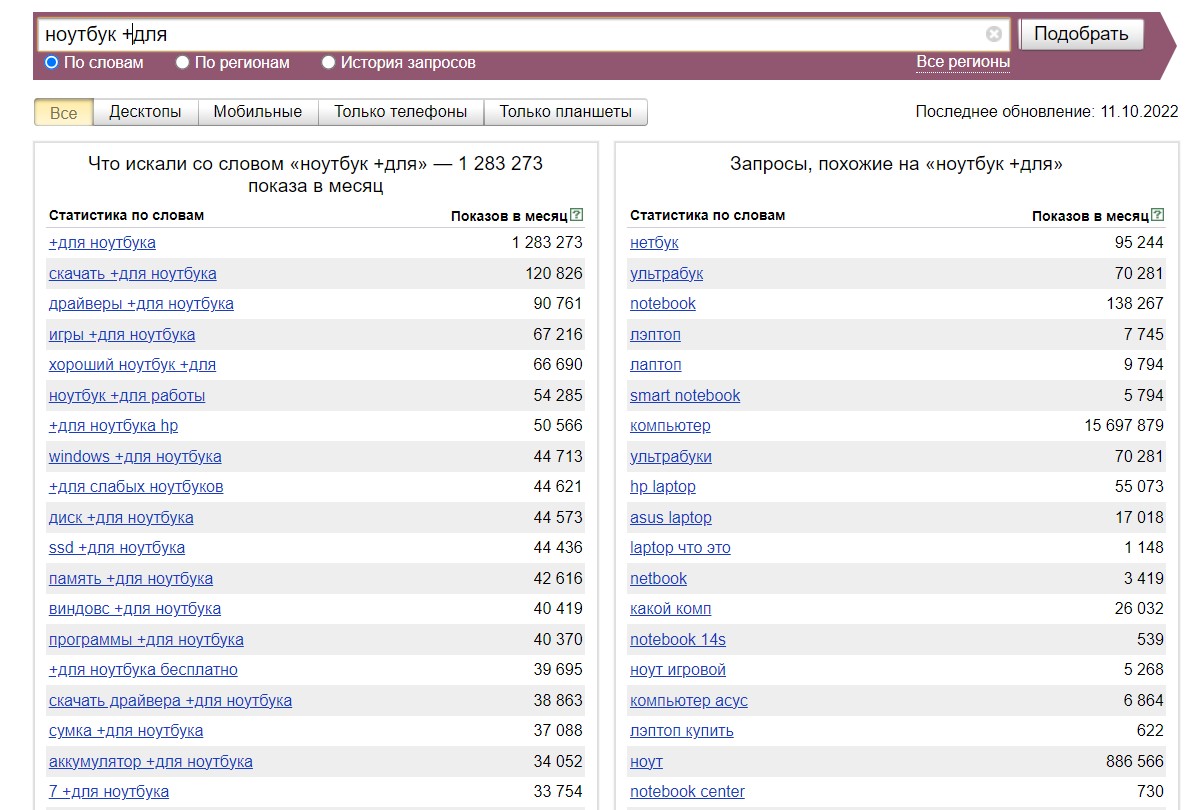Open the хороший ноутбук +для link
This screenshot has height=810, width=1193.
[132, 365]
